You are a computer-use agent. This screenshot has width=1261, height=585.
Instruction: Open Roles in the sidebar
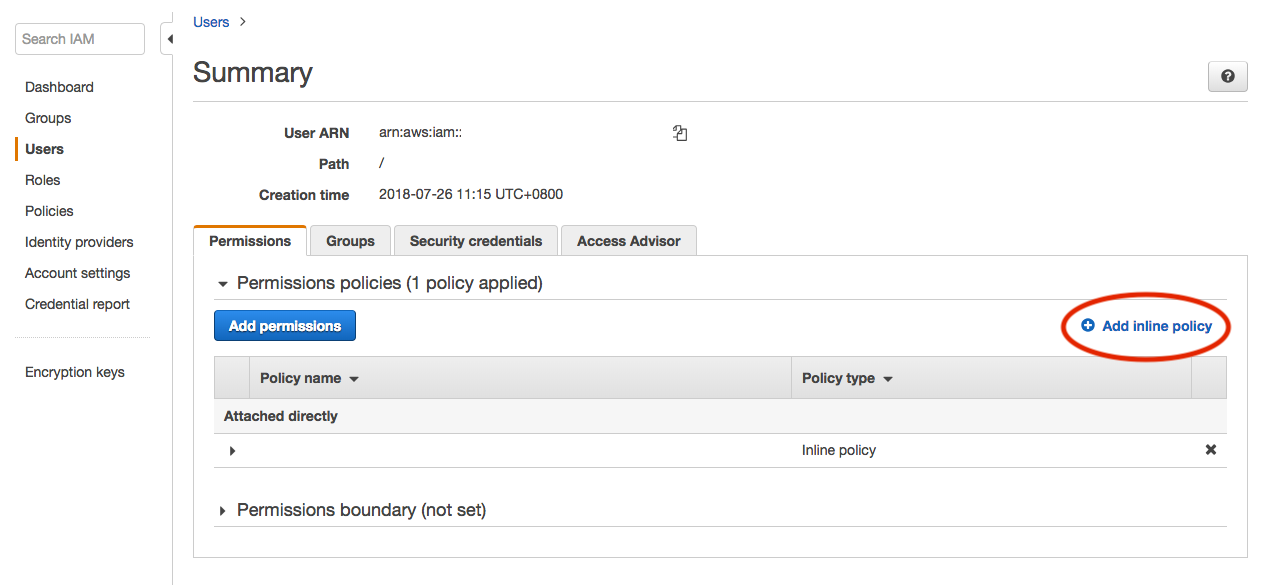click(43, 180)
